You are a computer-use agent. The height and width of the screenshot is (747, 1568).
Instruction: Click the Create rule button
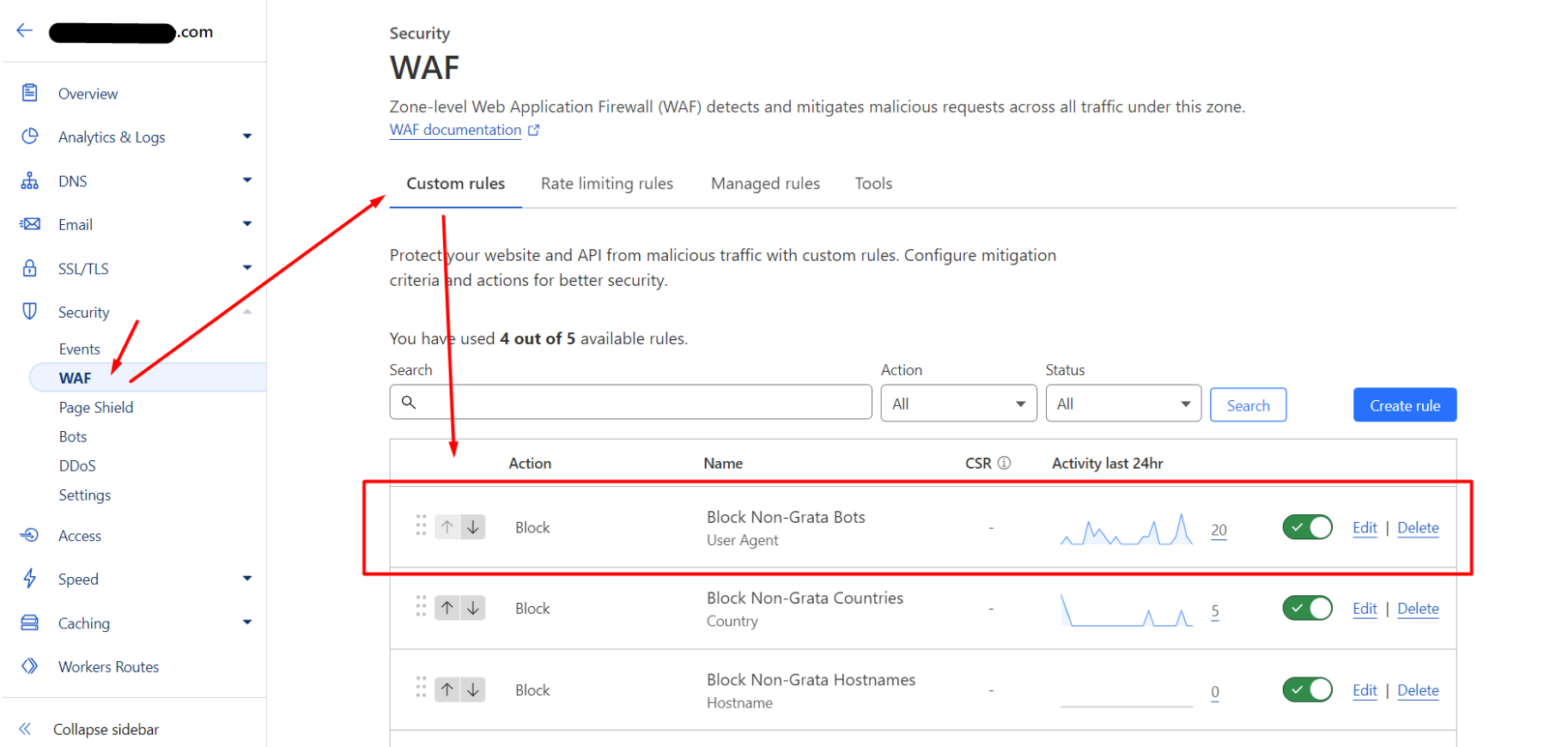[1405, 405]
